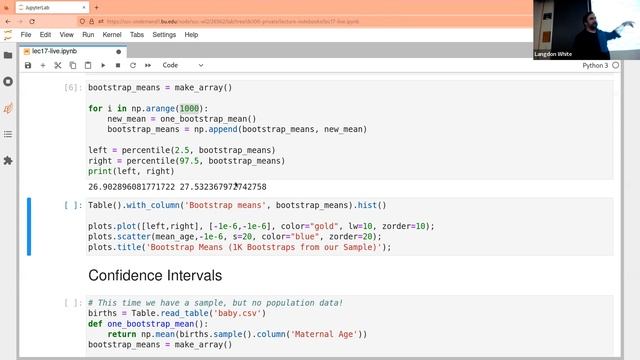This screenshot has height=360, width=640.
Task: Open the Tabs menu
Action: (137, 35)
